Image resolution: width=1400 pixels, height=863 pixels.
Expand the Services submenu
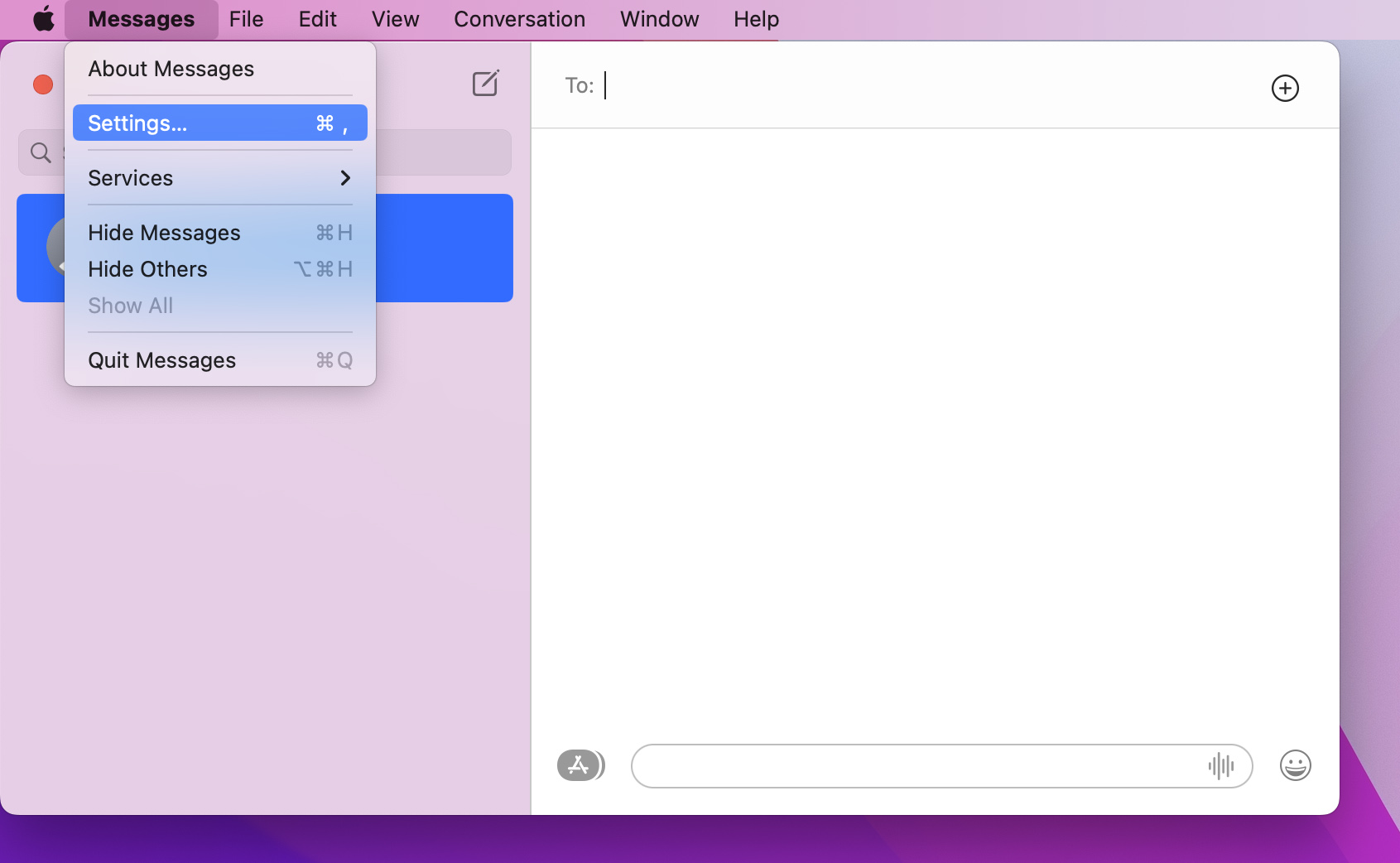click(220, 178)
